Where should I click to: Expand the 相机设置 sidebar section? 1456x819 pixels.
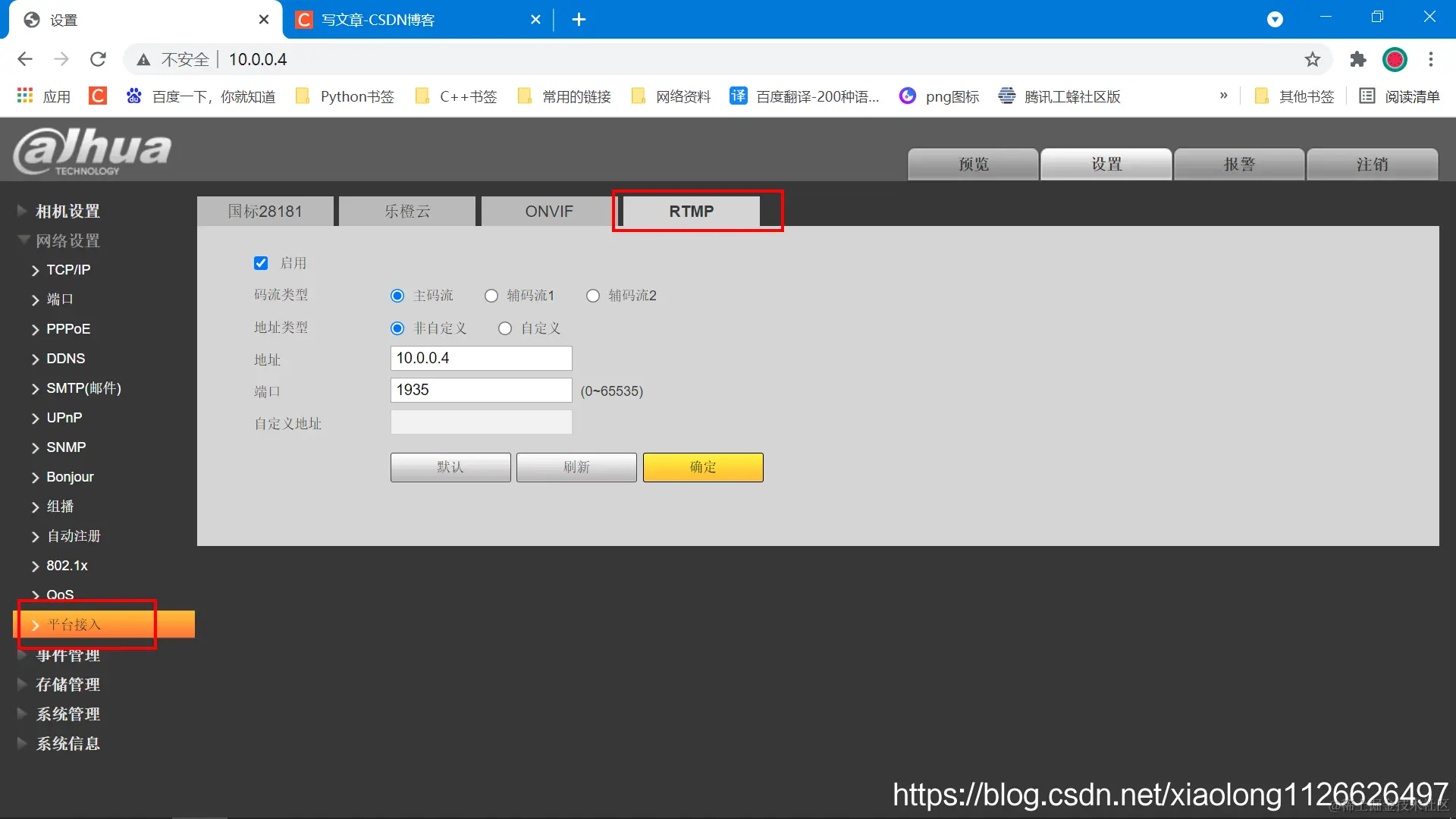(67, 211)
